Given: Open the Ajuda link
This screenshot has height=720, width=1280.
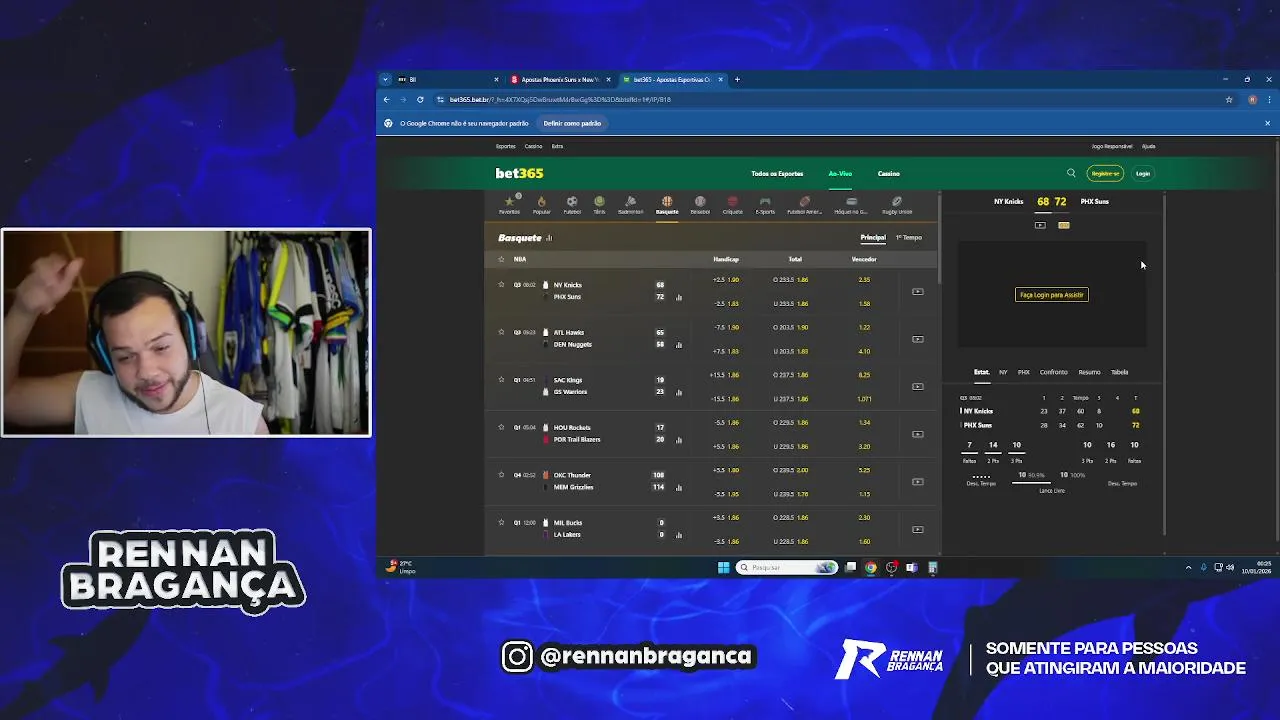Looking at the screenshot, I should [1149, 146].
